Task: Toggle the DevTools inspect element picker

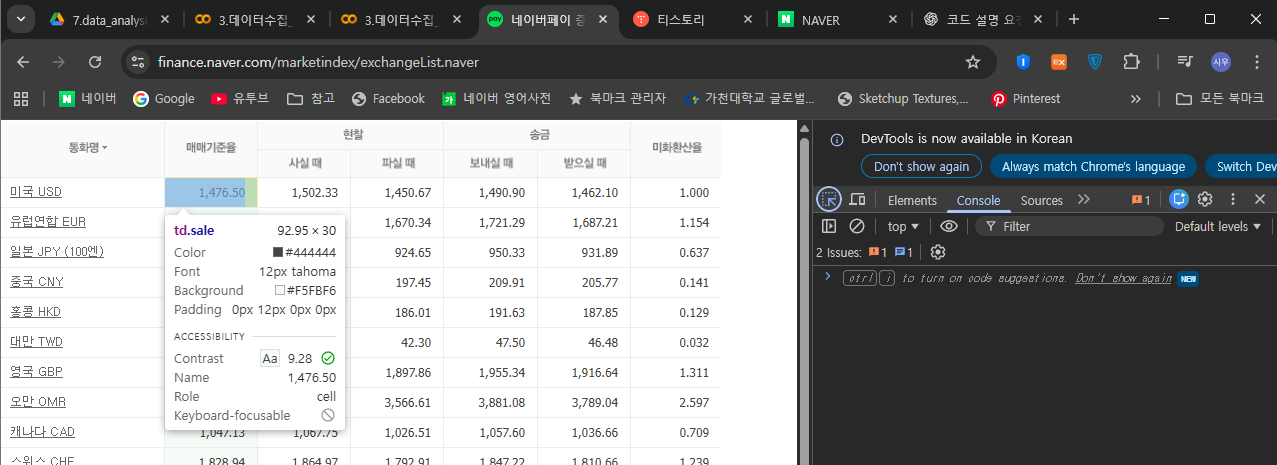Action: click(829, 199)
